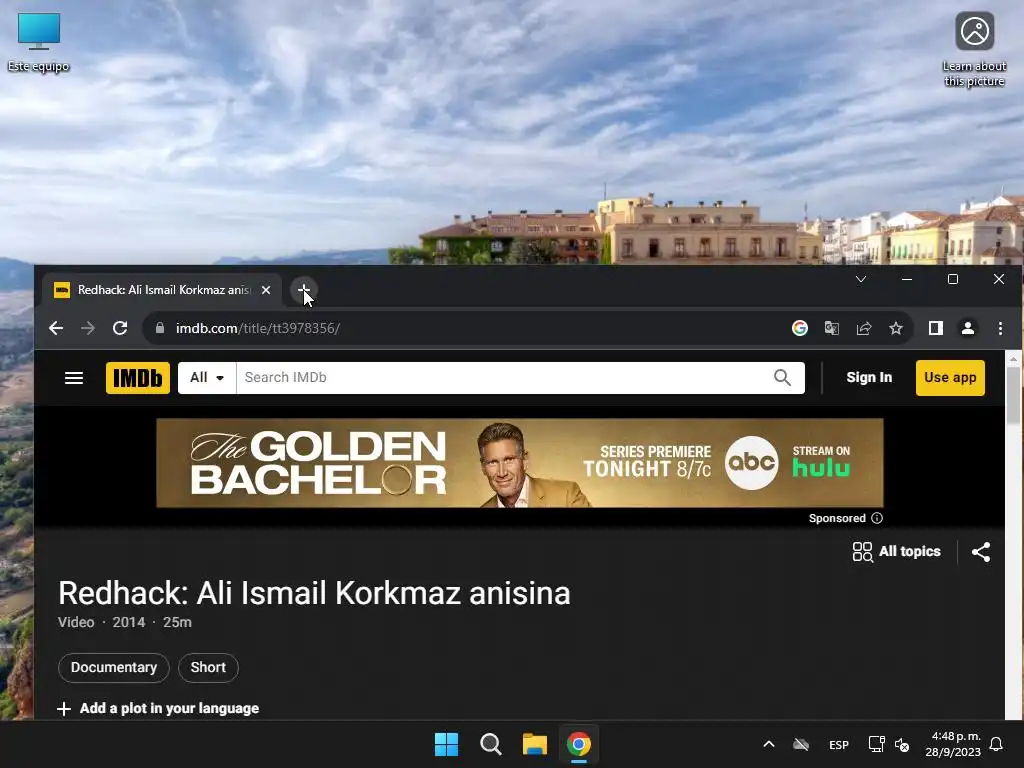Click Add a plot in your language
The width and height of the screenshot is (1024, 768).
[158, 709]
